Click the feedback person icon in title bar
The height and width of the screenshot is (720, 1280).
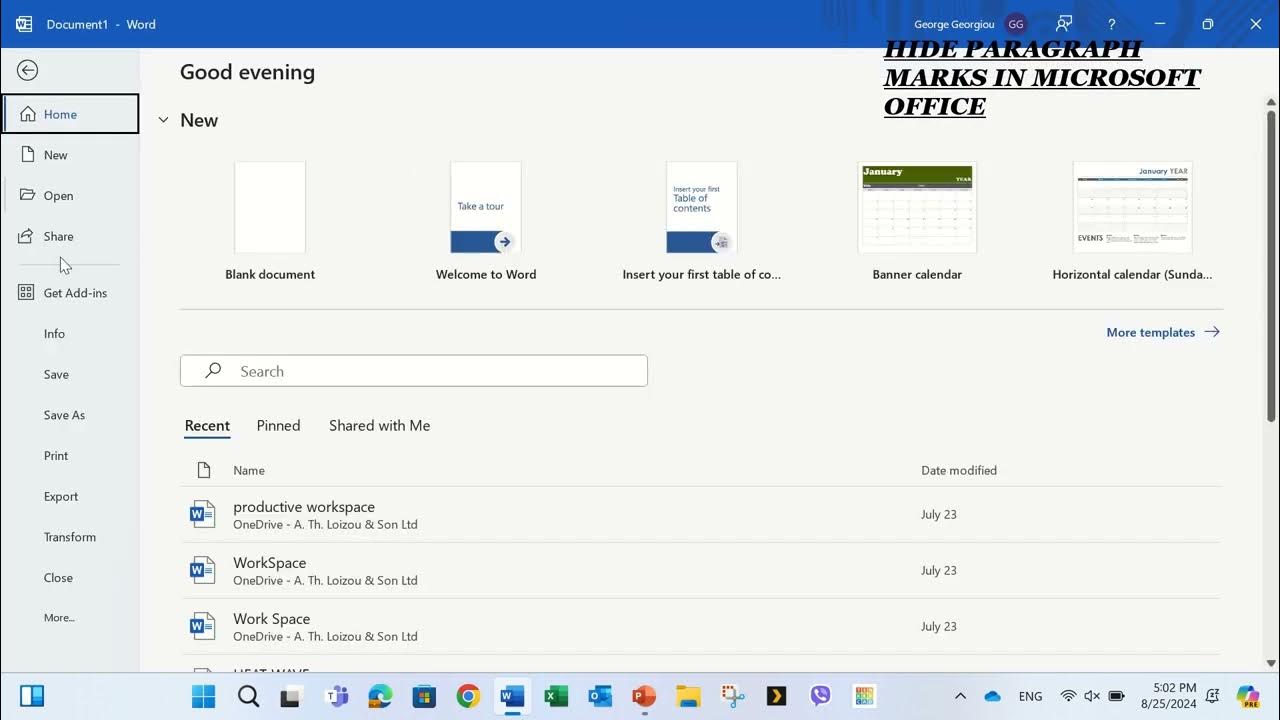tap(1064, 24)
